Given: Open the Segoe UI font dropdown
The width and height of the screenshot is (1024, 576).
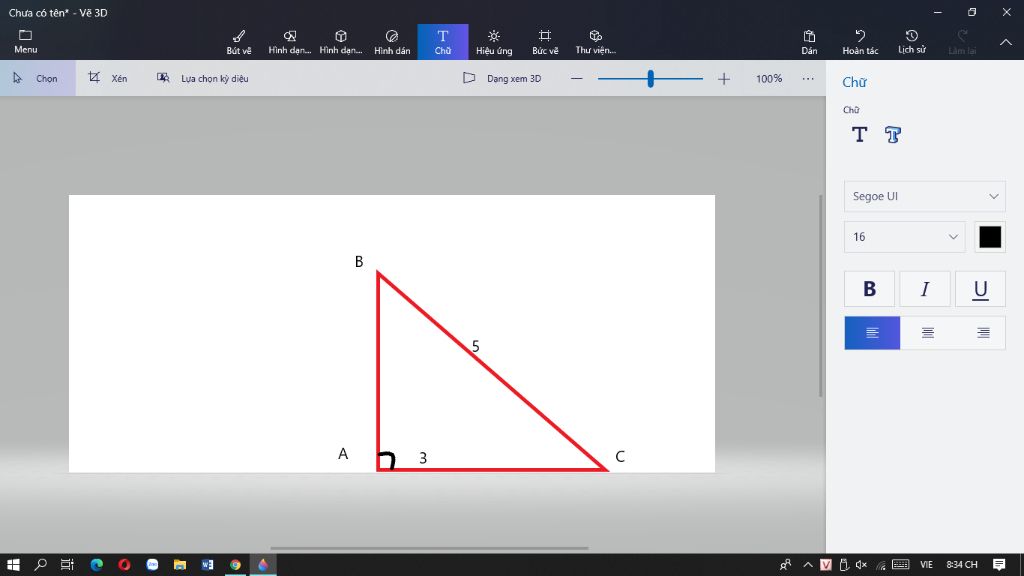Looking at the screenshot, I should coord(925,196).
